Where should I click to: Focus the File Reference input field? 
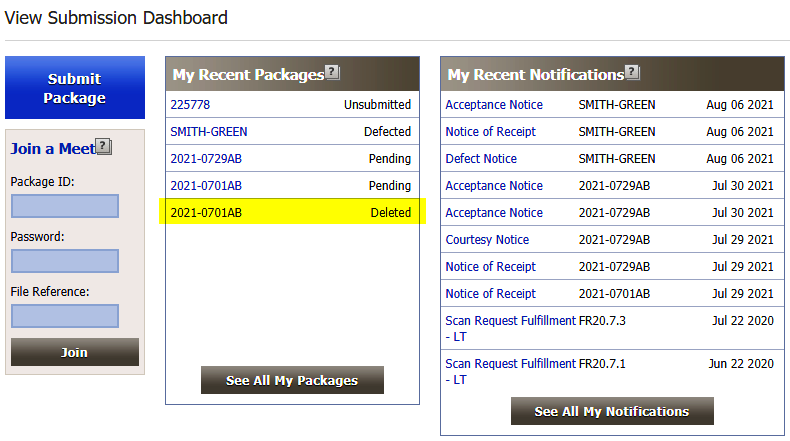point(65,316)
